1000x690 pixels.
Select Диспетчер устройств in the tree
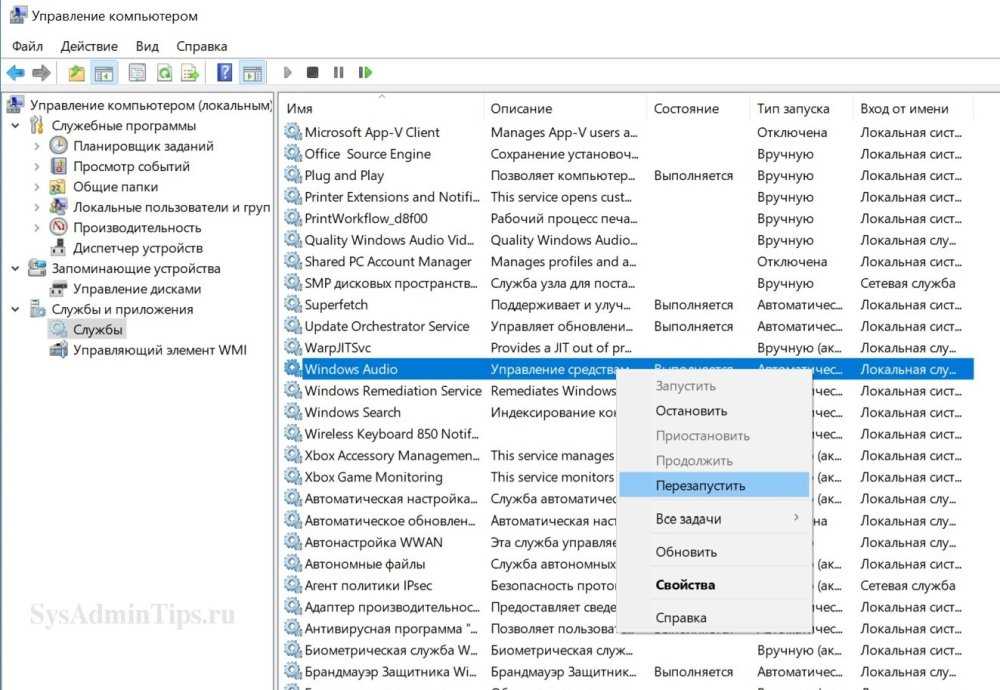pyautogui.click(x=137, y=248)
